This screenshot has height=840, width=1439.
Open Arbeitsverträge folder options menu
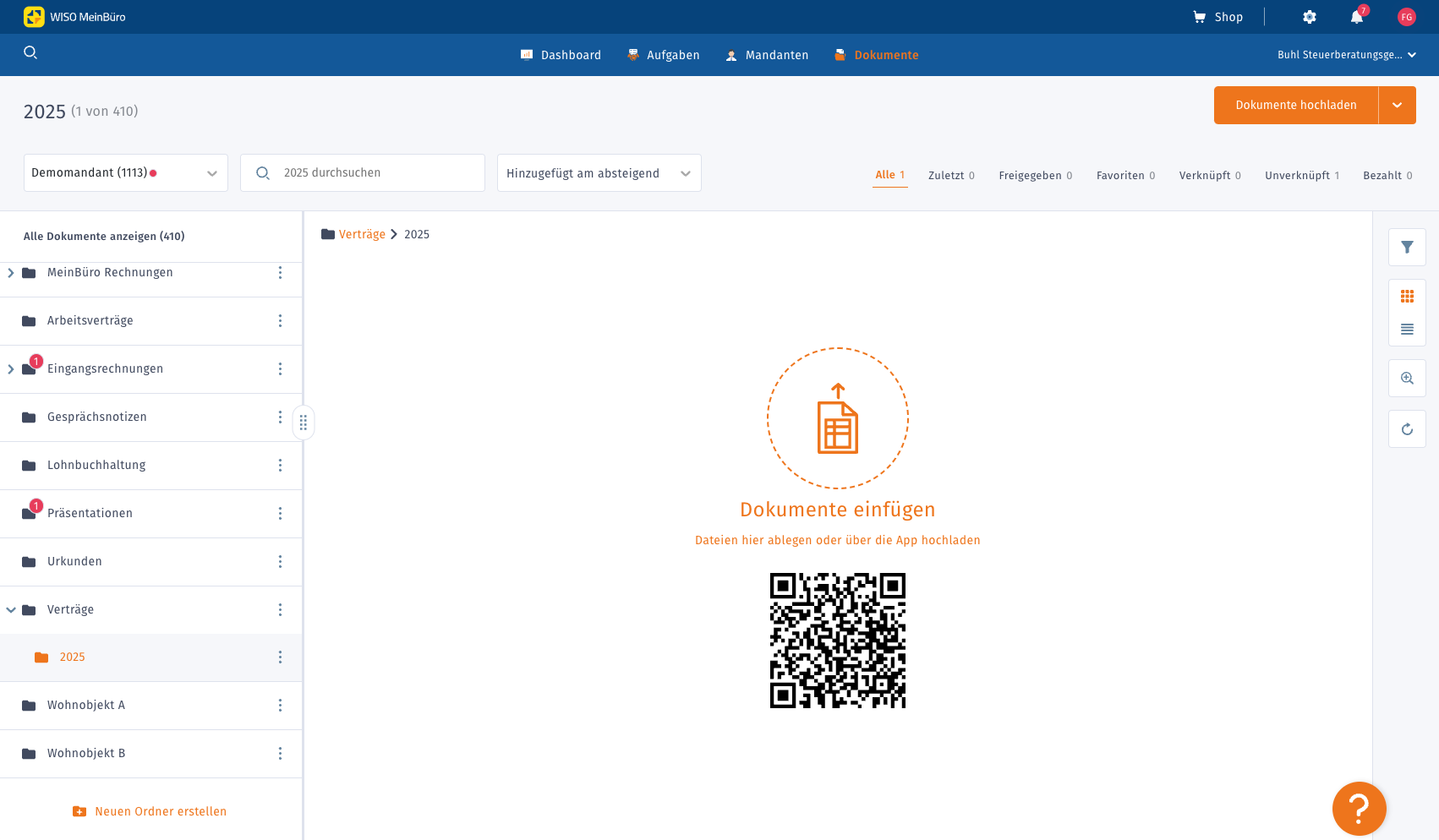coord(281,320)
